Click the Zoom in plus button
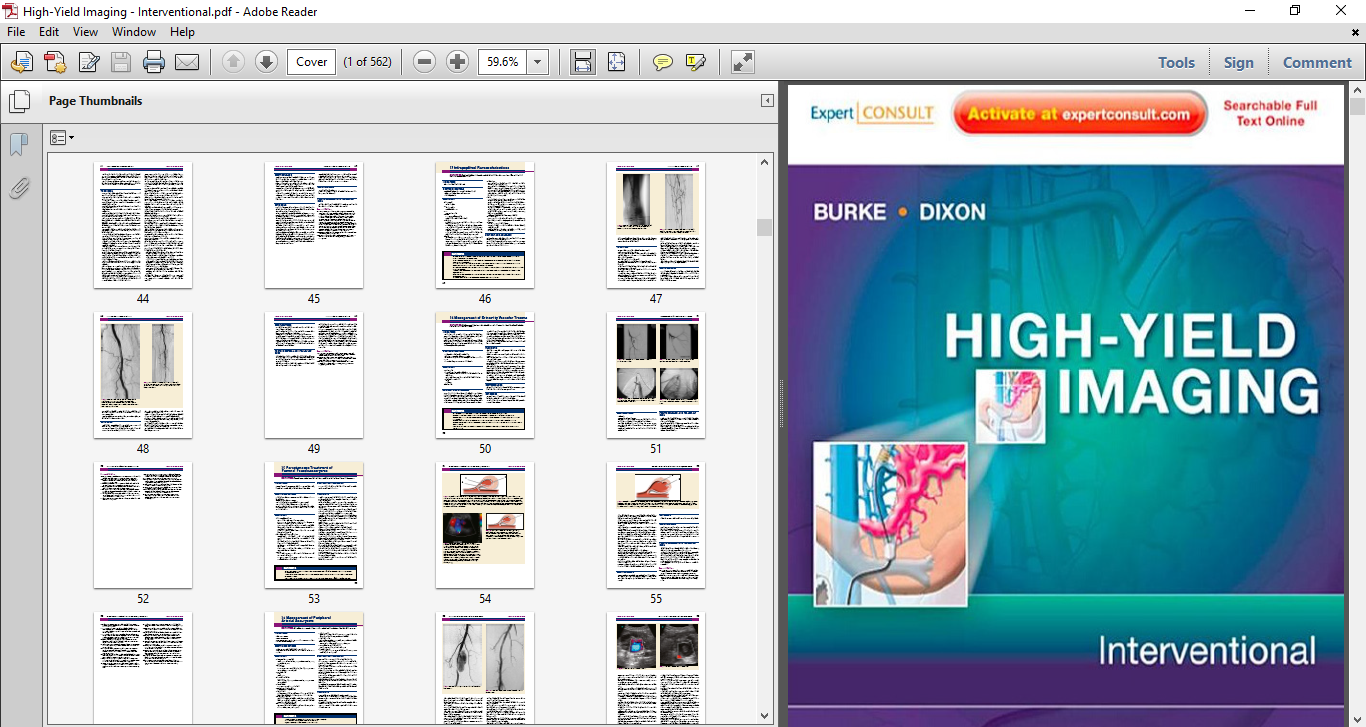Viewport: 1366px width, 727px height. (457, 62)
